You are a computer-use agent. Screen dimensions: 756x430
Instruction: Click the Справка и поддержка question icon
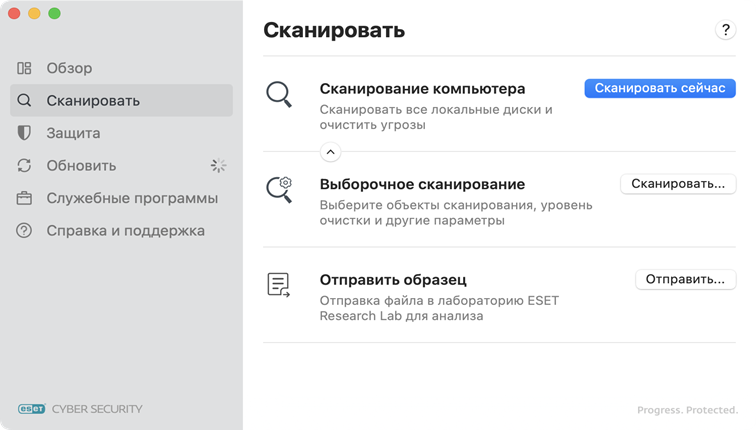(x=25, y=231)
